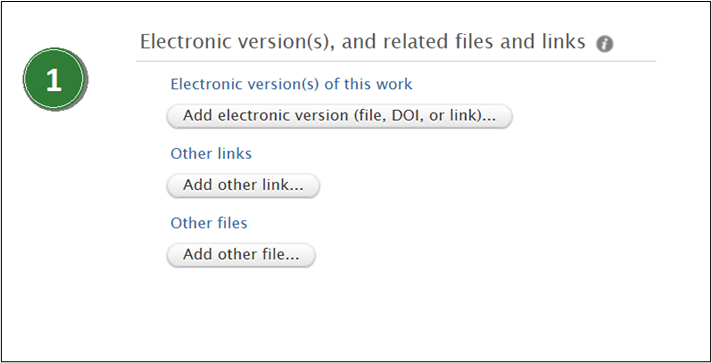The height and width of the screenshot is (363, 712).
Task: Select the Other files heading
Action: (209, 223)
